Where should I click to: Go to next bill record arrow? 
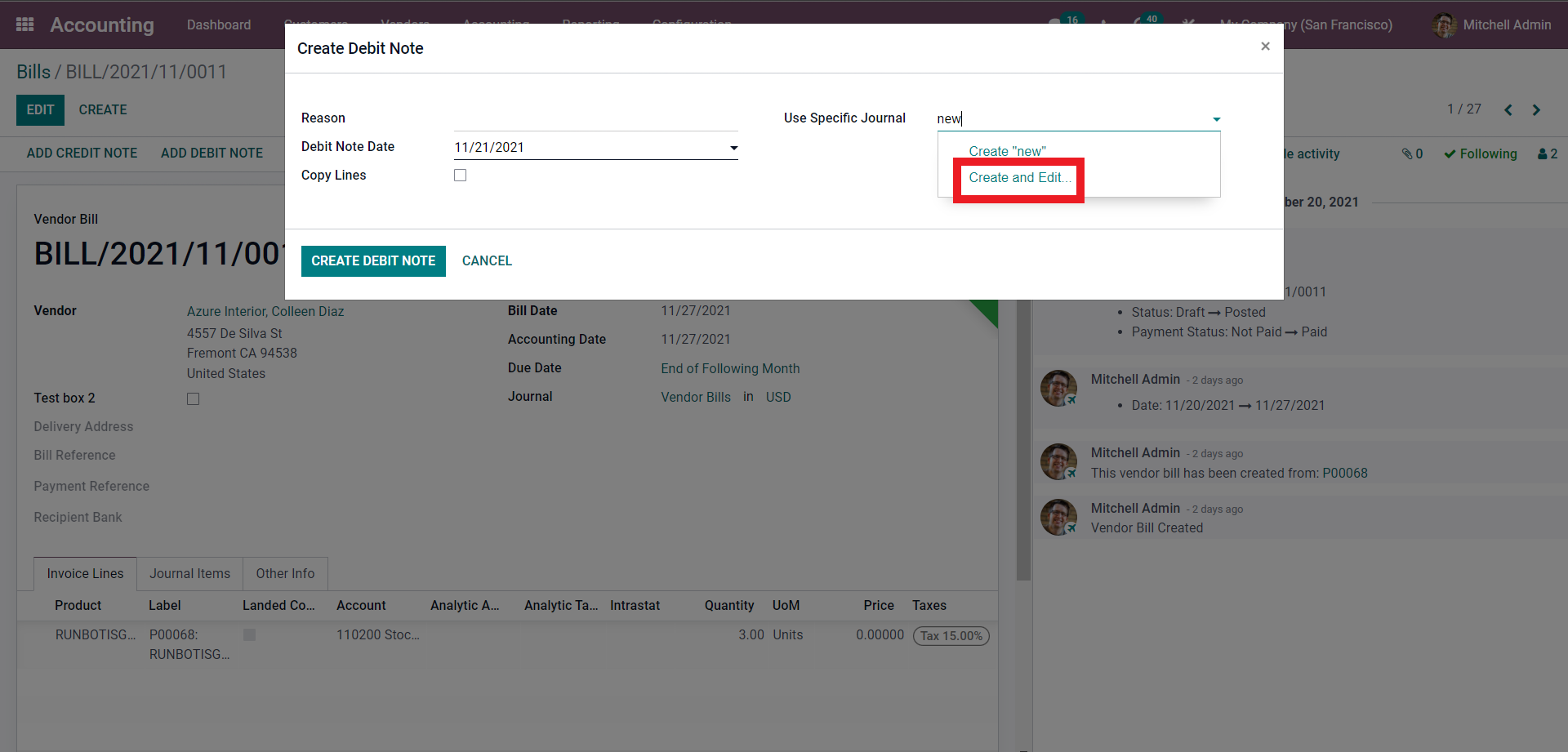coord(1536,109)
